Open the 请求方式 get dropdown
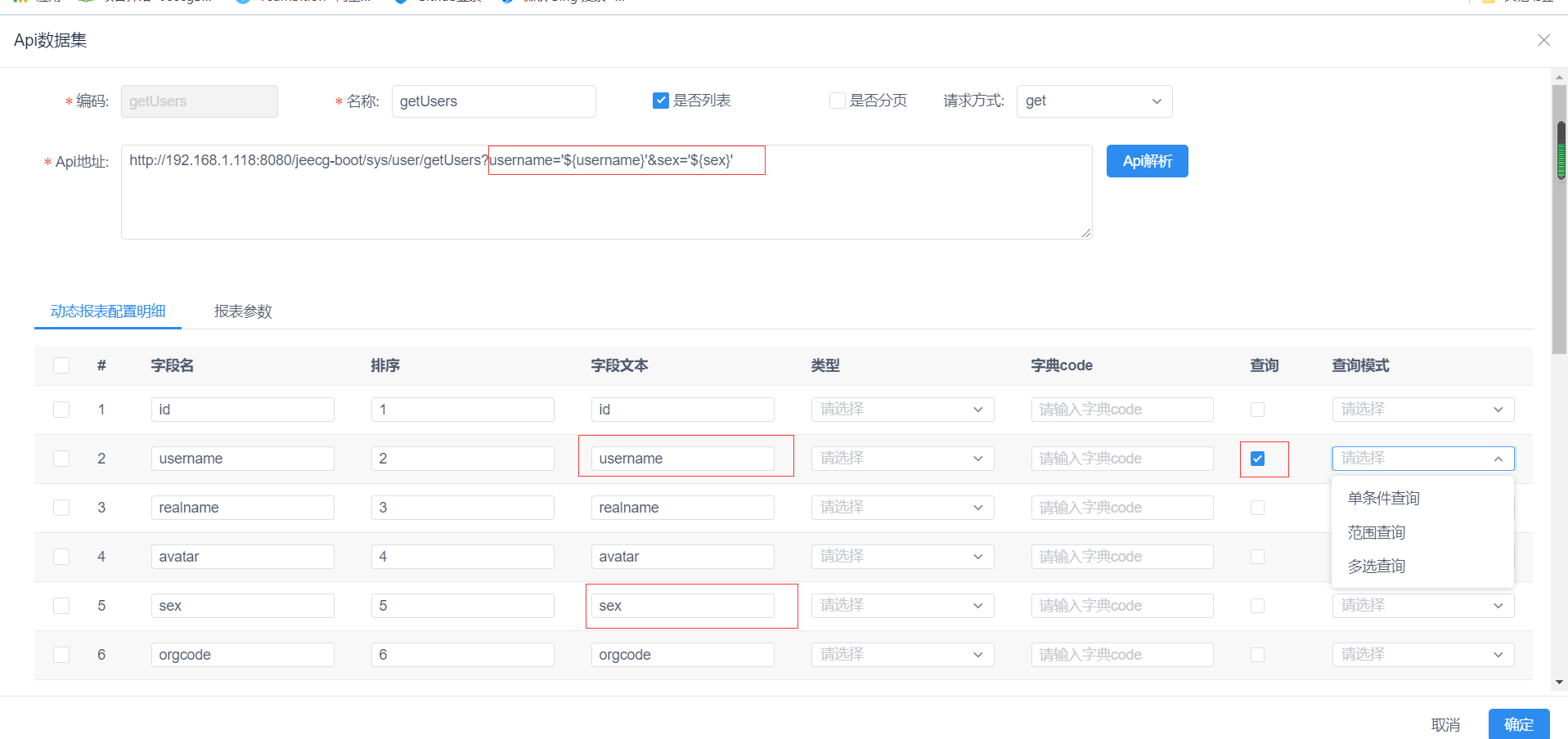Screen dimensions: 1568x739 [x=1094, y=101]
